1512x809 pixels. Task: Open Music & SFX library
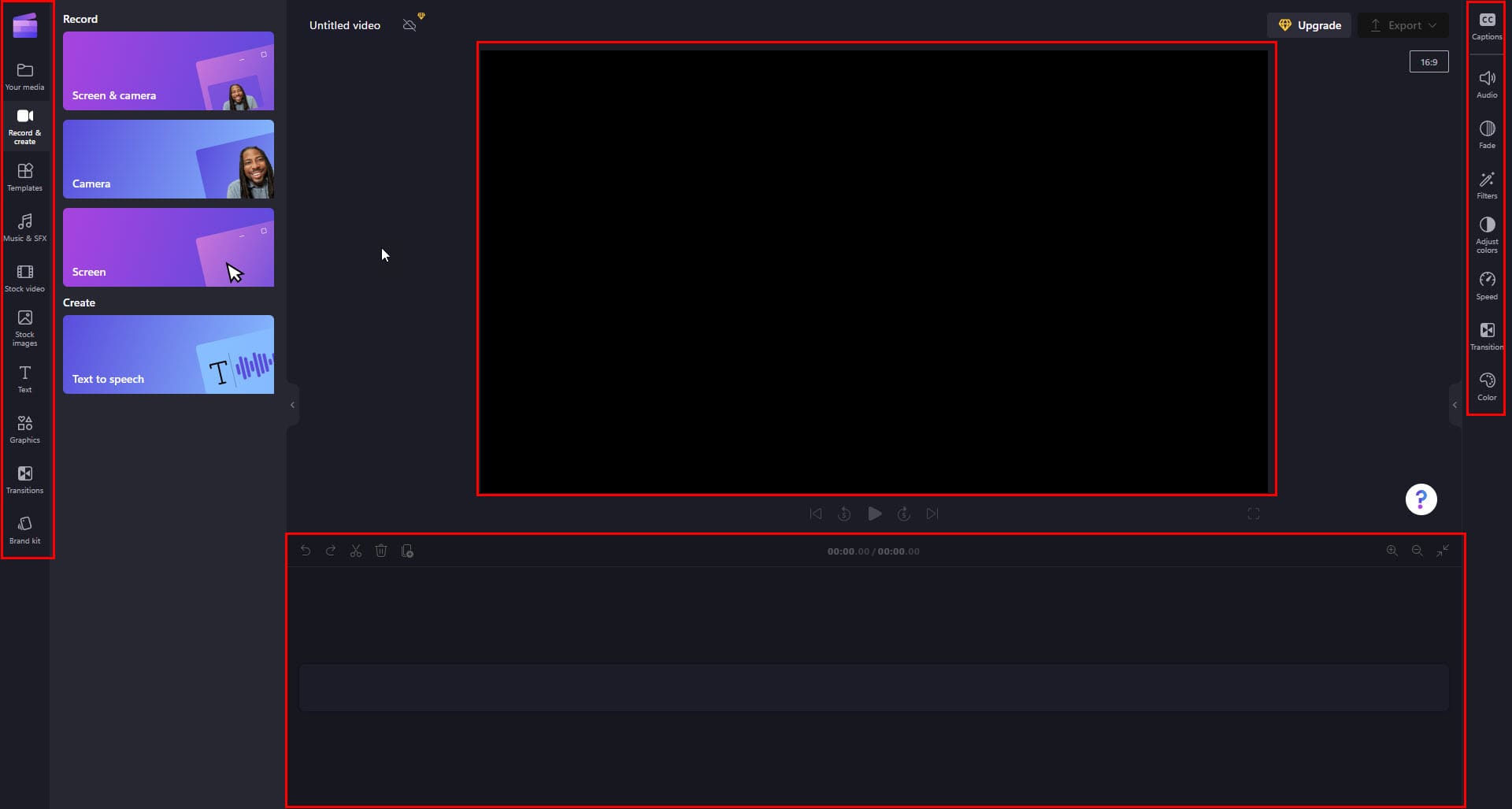25,228
